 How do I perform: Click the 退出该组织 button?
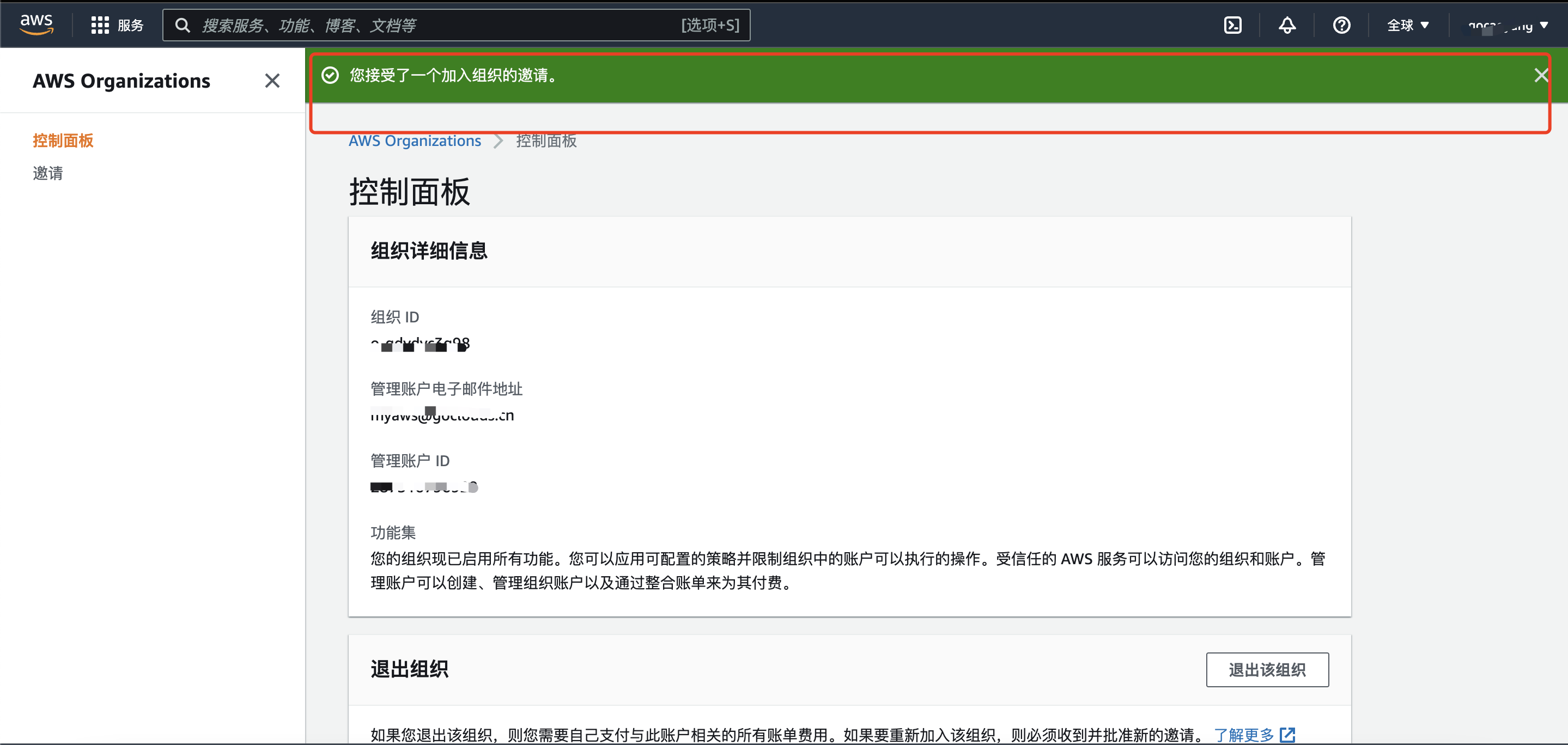click(1267, 669)
